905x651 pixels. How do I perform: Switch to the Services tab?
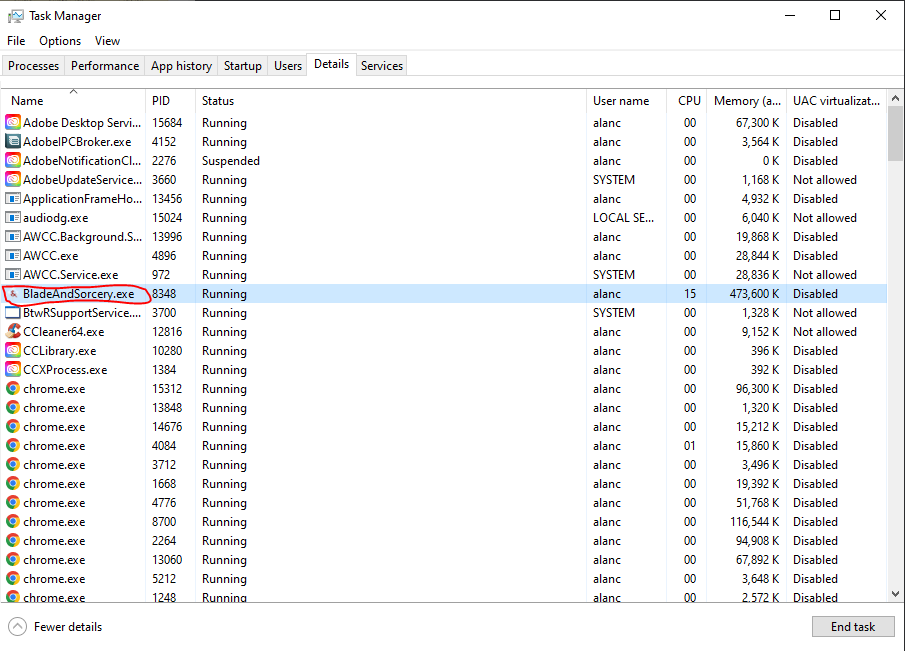382,66
